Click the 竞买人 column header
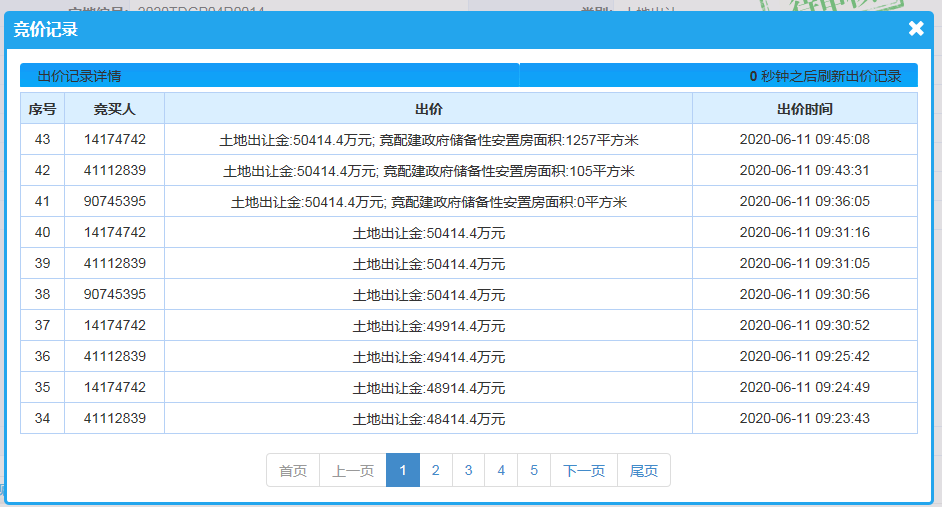 (x=114, y=109)
